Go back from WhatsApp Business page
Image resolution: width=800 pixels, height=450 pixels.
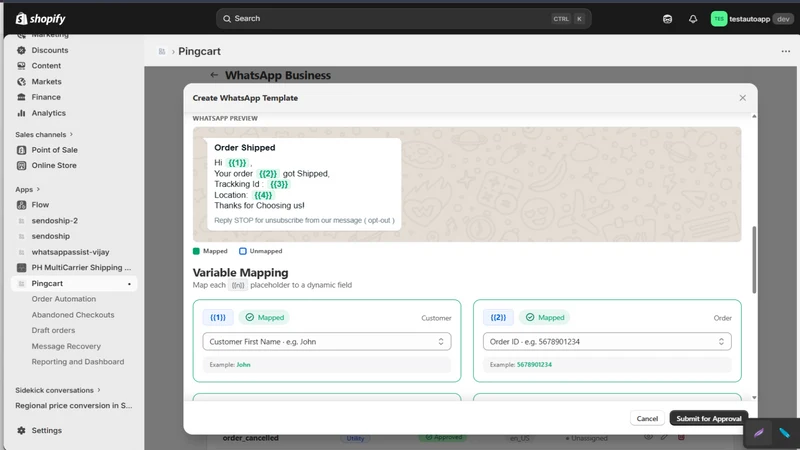click(214, 75)
